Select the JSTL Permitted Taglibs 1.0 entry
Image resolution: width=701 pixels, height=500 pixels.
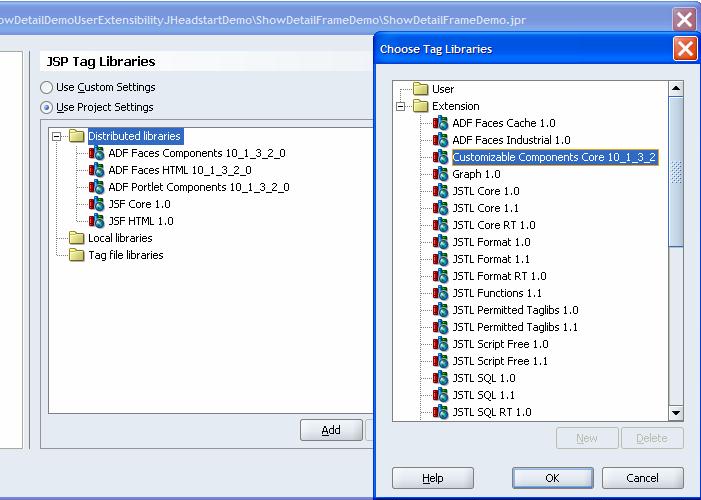(515, 310)
